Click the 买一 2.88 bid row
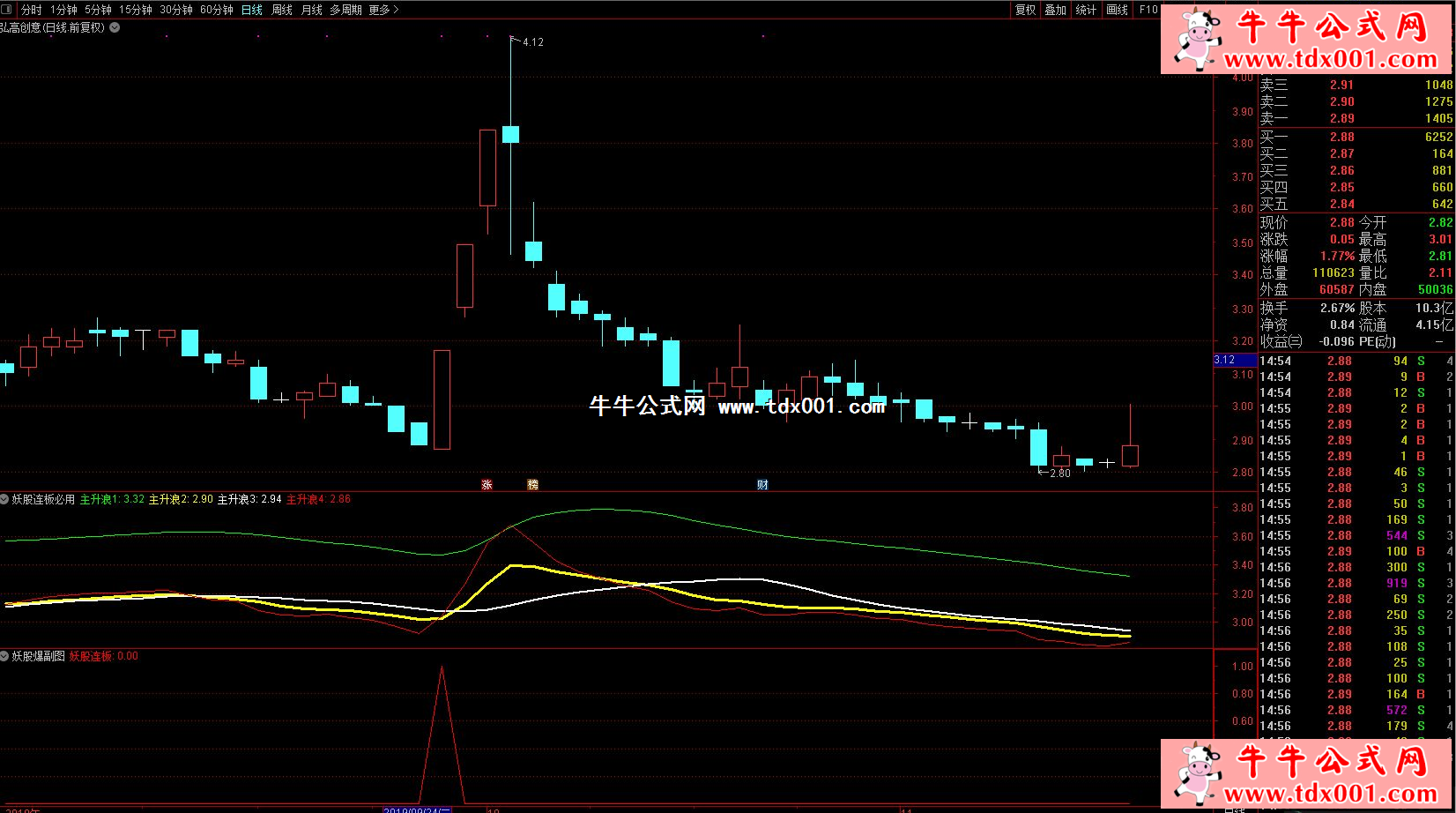Viewport: 1456px width, 813px height. point(1356,137)
